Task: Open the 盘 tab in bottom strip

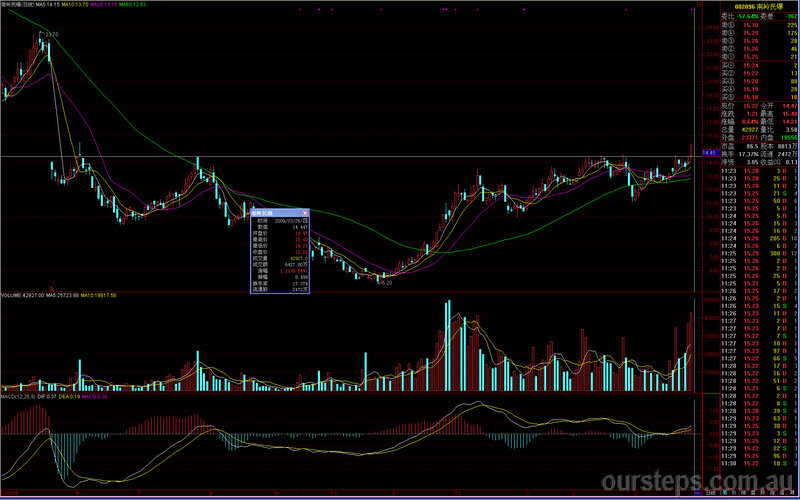Action: pyautogui.click(x=753, y=493)
